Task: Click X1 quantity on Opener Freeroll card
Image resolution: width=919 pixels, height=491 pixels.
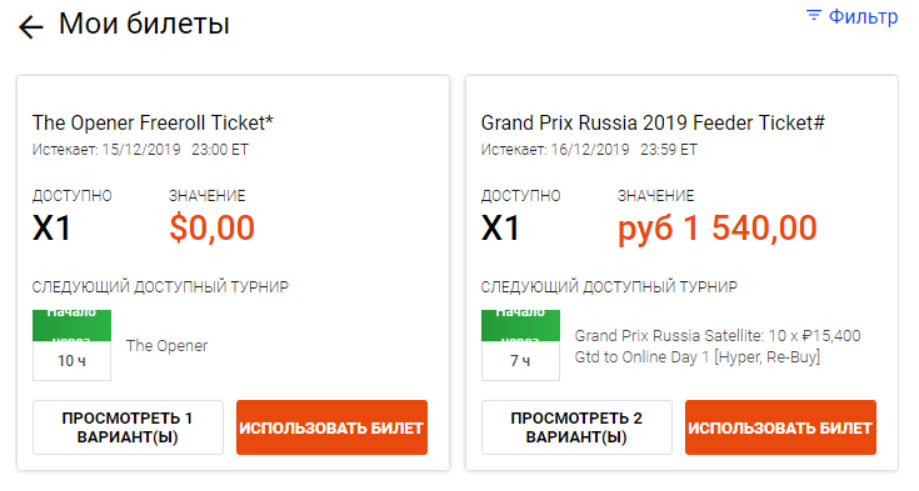Action: pyautogui.click(x=52, y=228)
